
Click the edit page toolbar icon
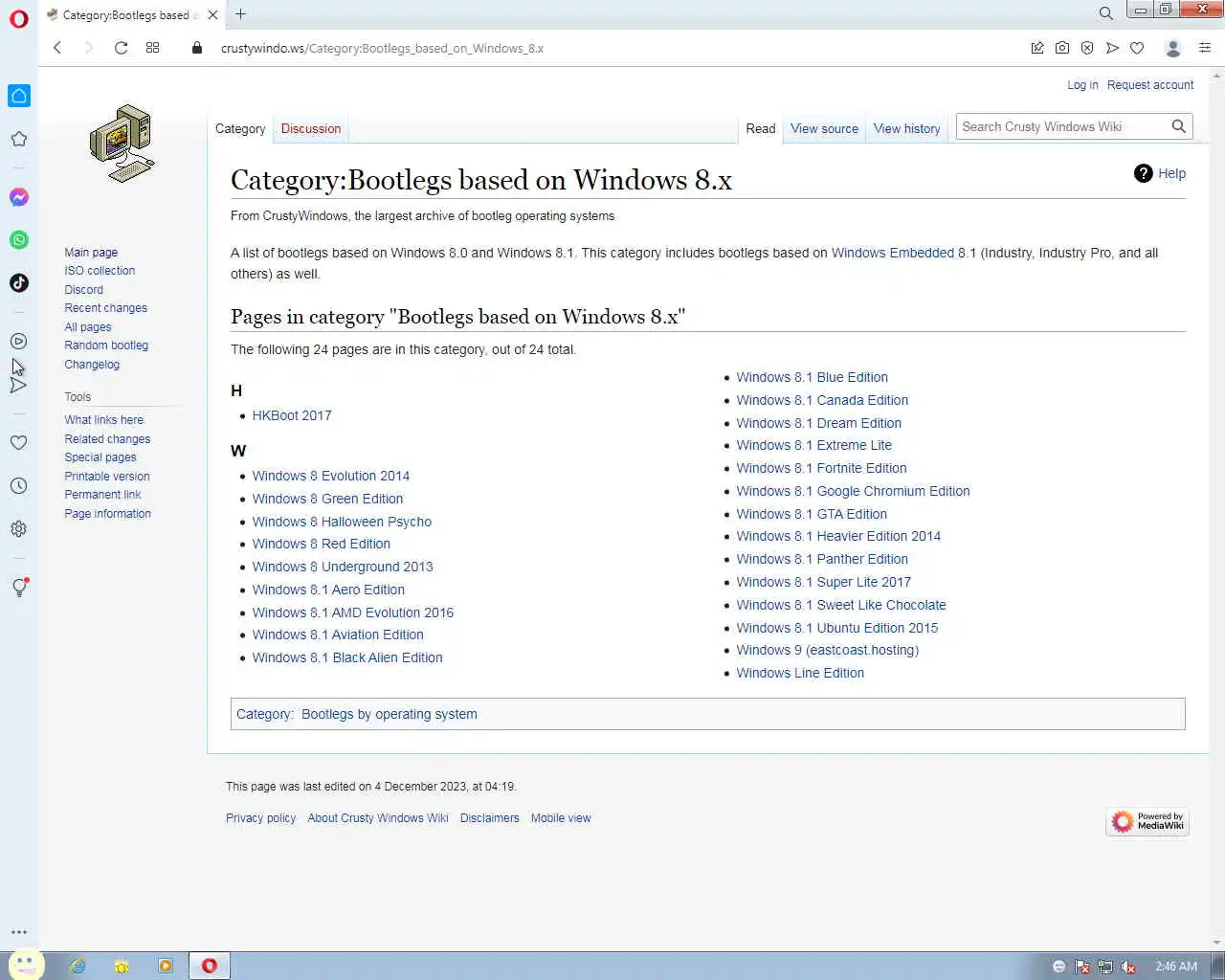pyautogui.click(x=1037, y=48)
